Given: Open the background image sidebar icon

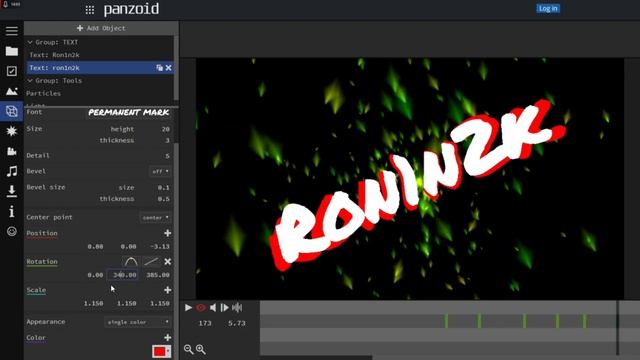Looking at the screenshot, I should 11,91.
